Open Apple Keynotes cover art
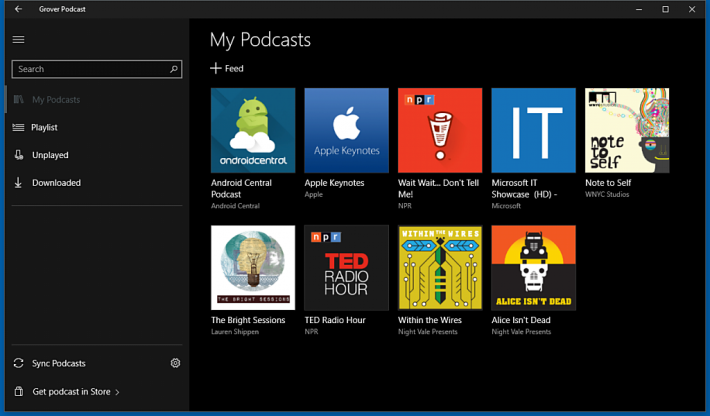Image resolution: width=710 pixels, height=416 pixels. [346, 130]
